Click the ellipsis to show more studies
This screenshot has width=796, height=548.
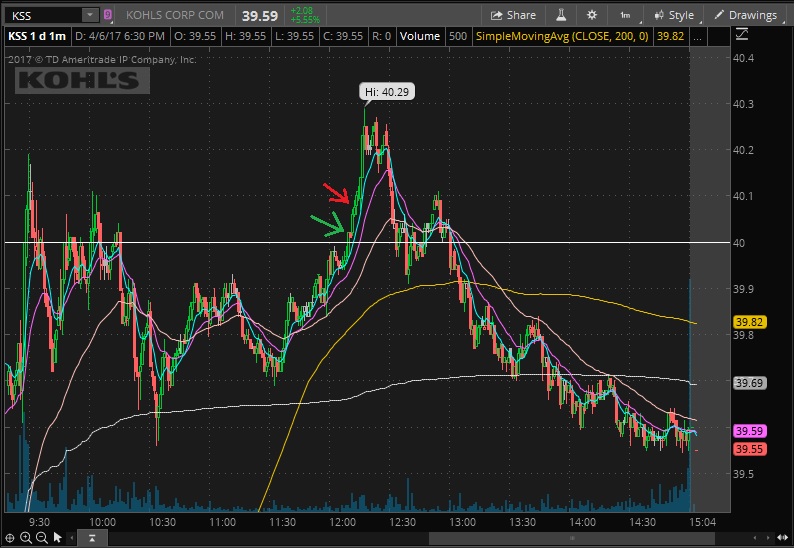tap(698, 37)
